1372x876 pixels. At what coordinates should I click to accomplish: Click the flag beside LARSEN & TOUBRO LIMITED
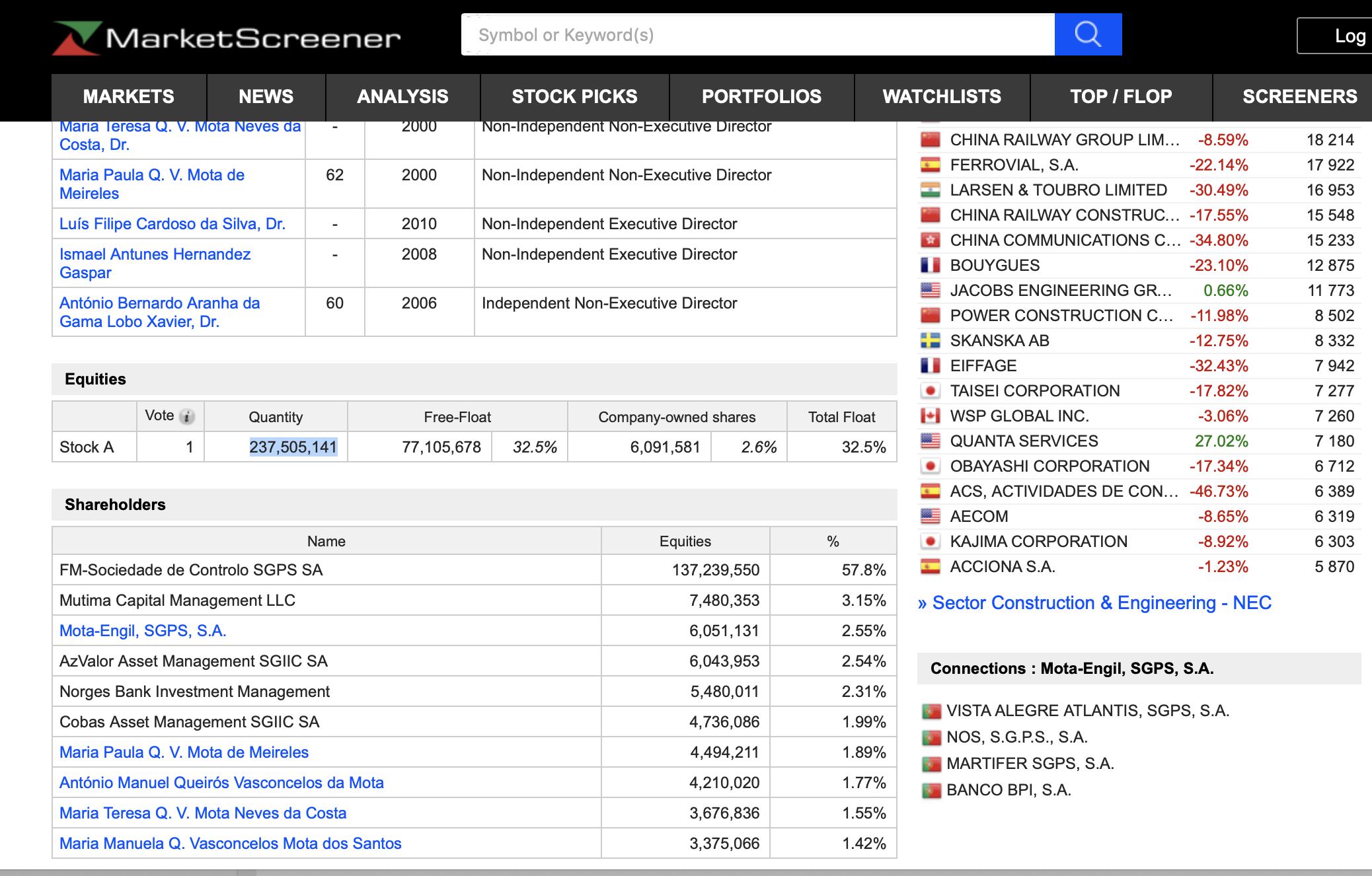[930, 190]
